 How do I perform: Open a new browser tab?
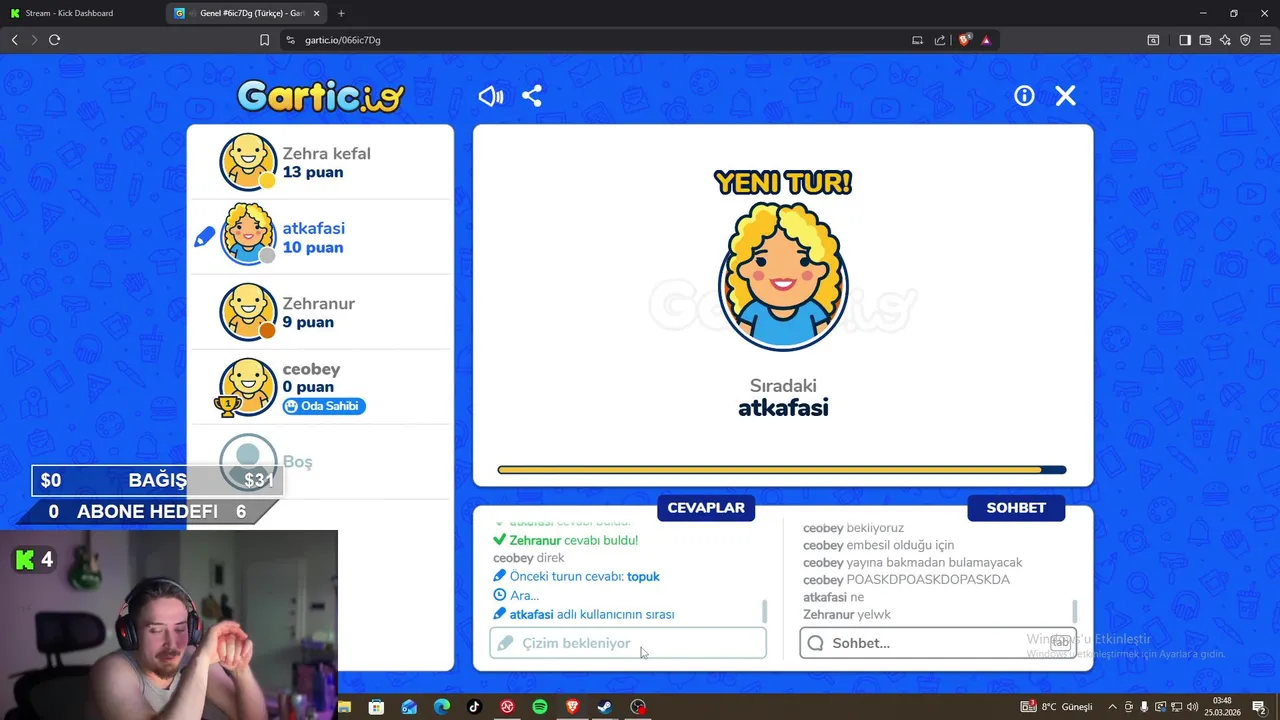click(x=341, y=13)
